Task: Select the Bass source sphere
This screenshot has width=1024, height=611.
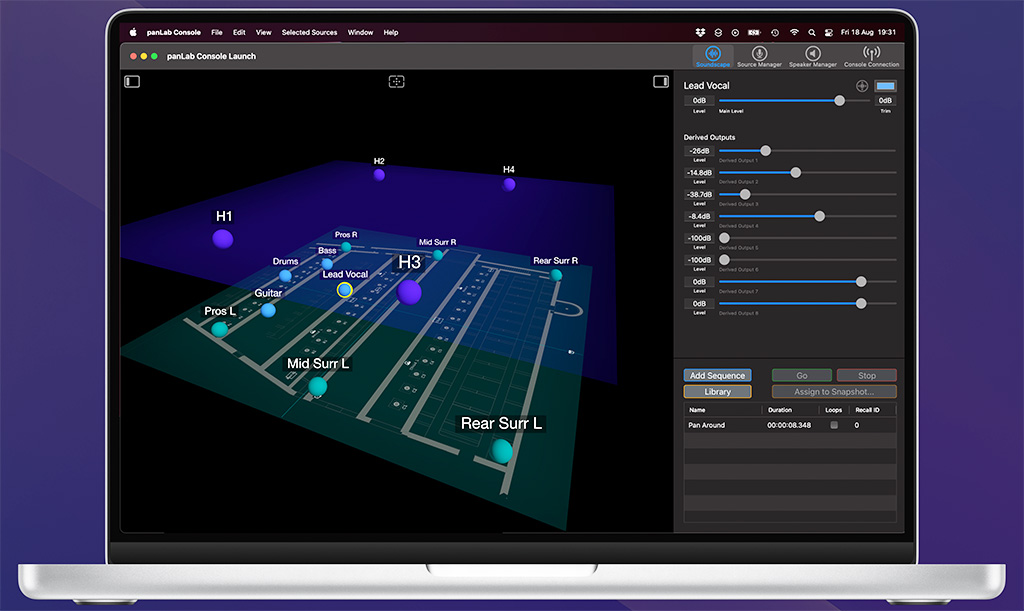Action: [327, 264]
